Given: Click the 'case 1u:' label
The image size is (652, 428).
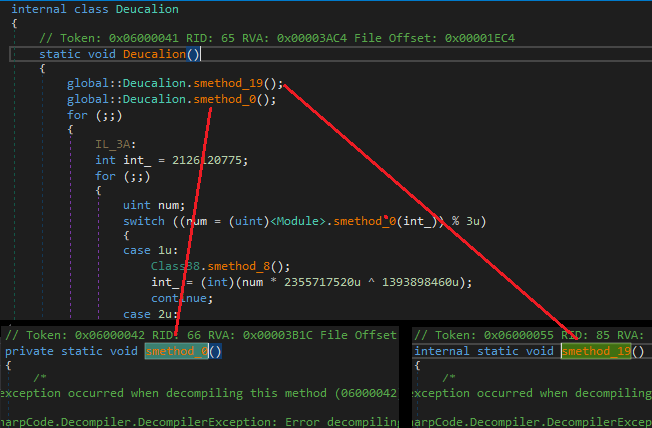Looking at the screenshot, I should point(151,250).
